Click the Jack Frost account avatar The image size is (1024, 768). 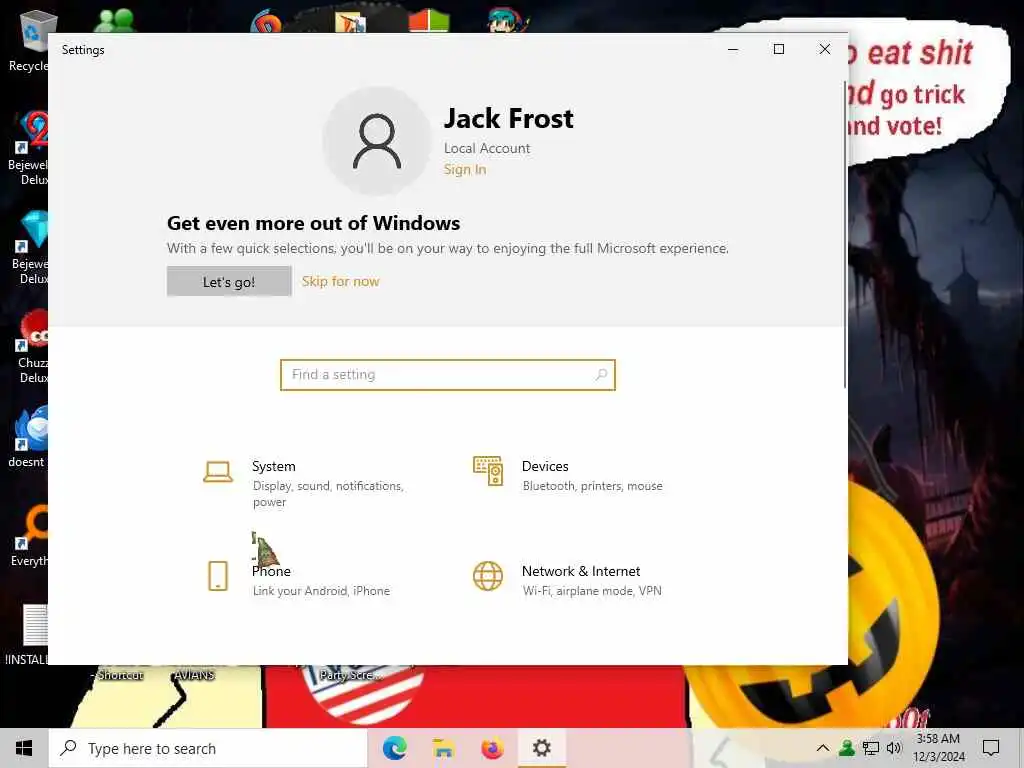pos(377,141)
